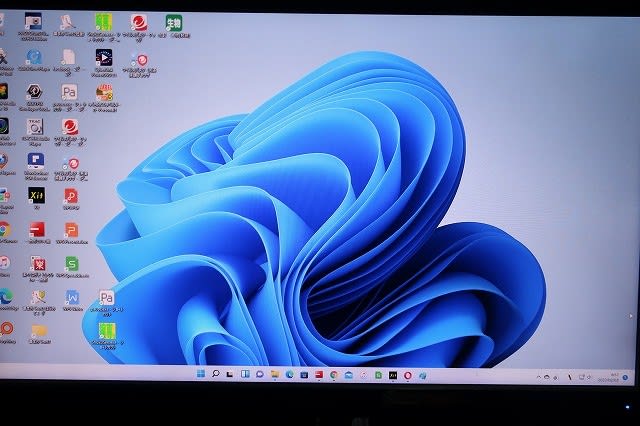Select the yellow folder on the desktop
This screenshot has height=426, width=640.
point(38,331)
